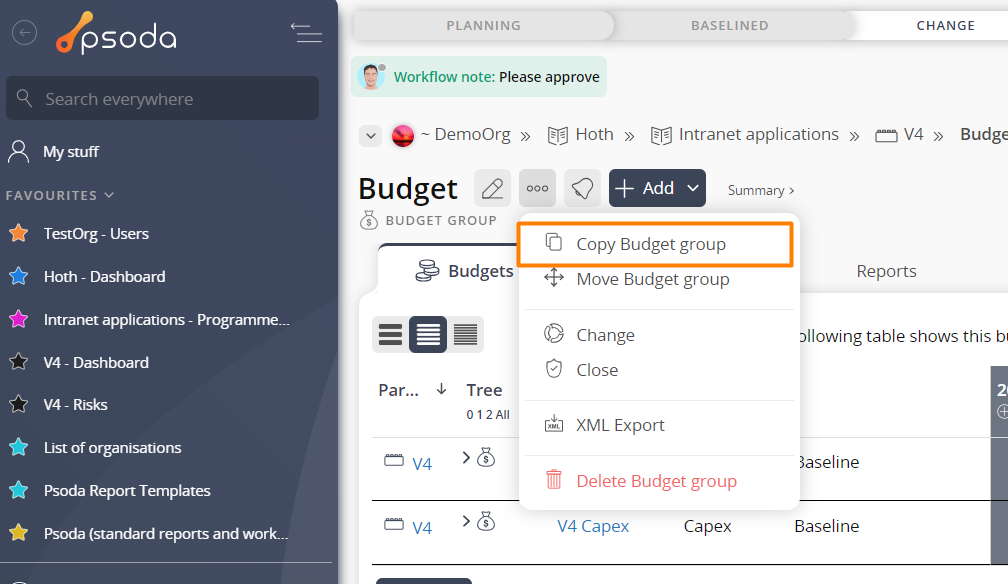Switch to the Reports tab

coord(886,271)
